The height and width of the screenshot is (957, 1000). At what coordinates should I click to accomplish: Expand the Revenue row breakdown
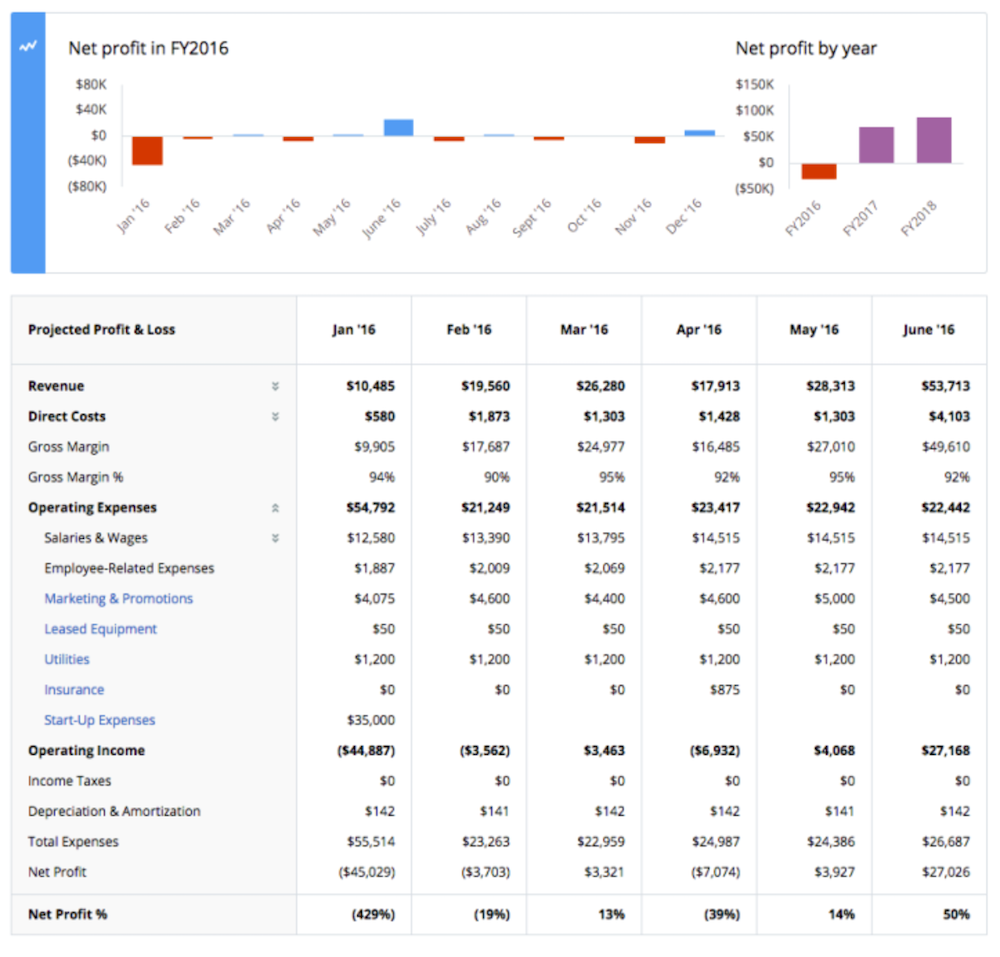coord(275,386)
